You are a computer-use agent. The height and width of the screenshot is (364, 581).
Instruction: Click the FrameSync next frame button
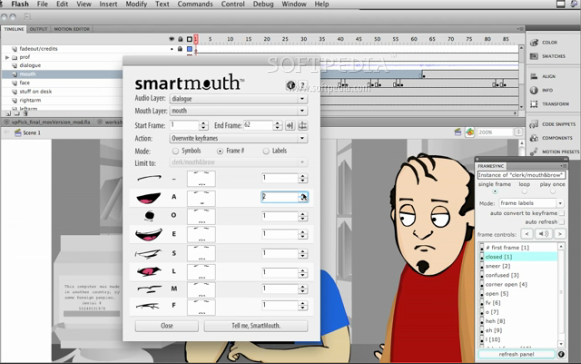pos(560,234)
